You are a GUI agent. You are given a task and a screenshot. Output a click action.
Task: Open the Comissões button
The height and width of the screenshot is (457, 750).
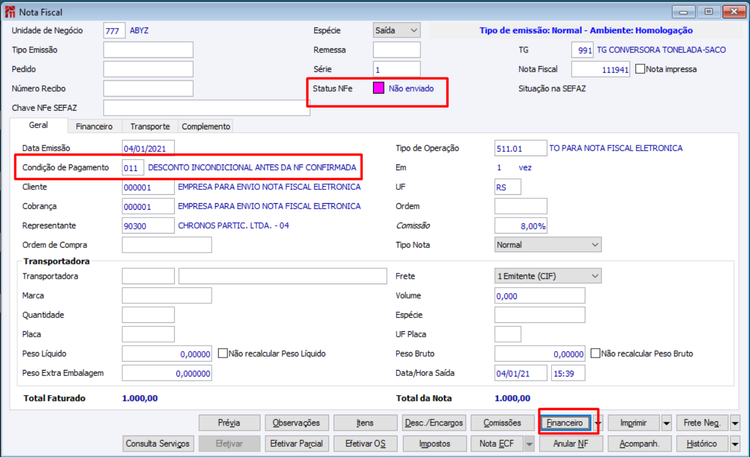(502, 423)
